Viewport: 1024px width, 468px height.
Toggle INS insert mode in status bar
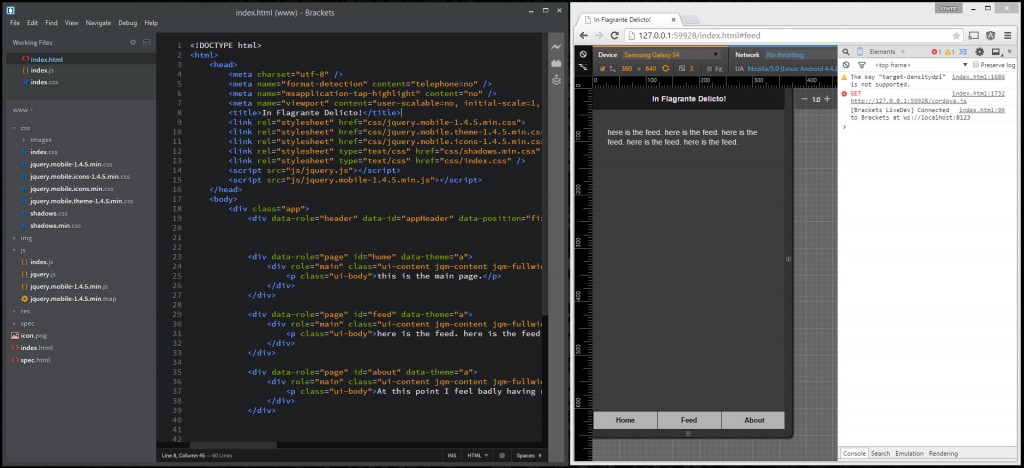pyautogui.click(x=452, y=456)
